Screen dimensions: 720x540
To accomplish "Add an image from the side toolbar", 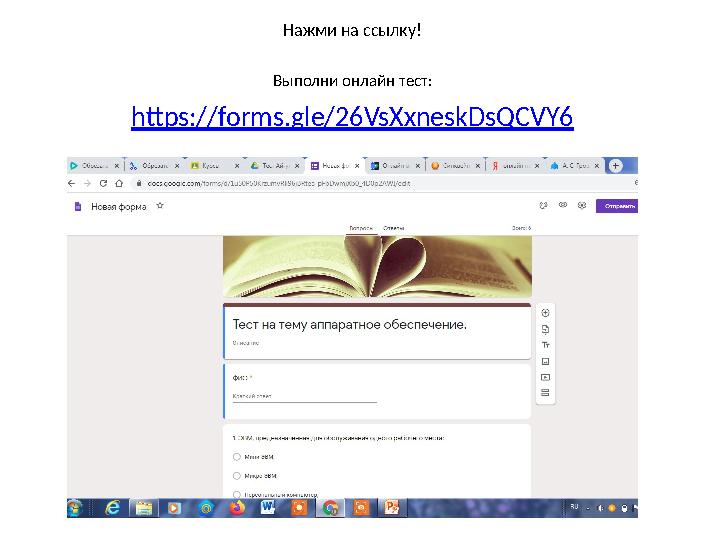I will [545, 361].
